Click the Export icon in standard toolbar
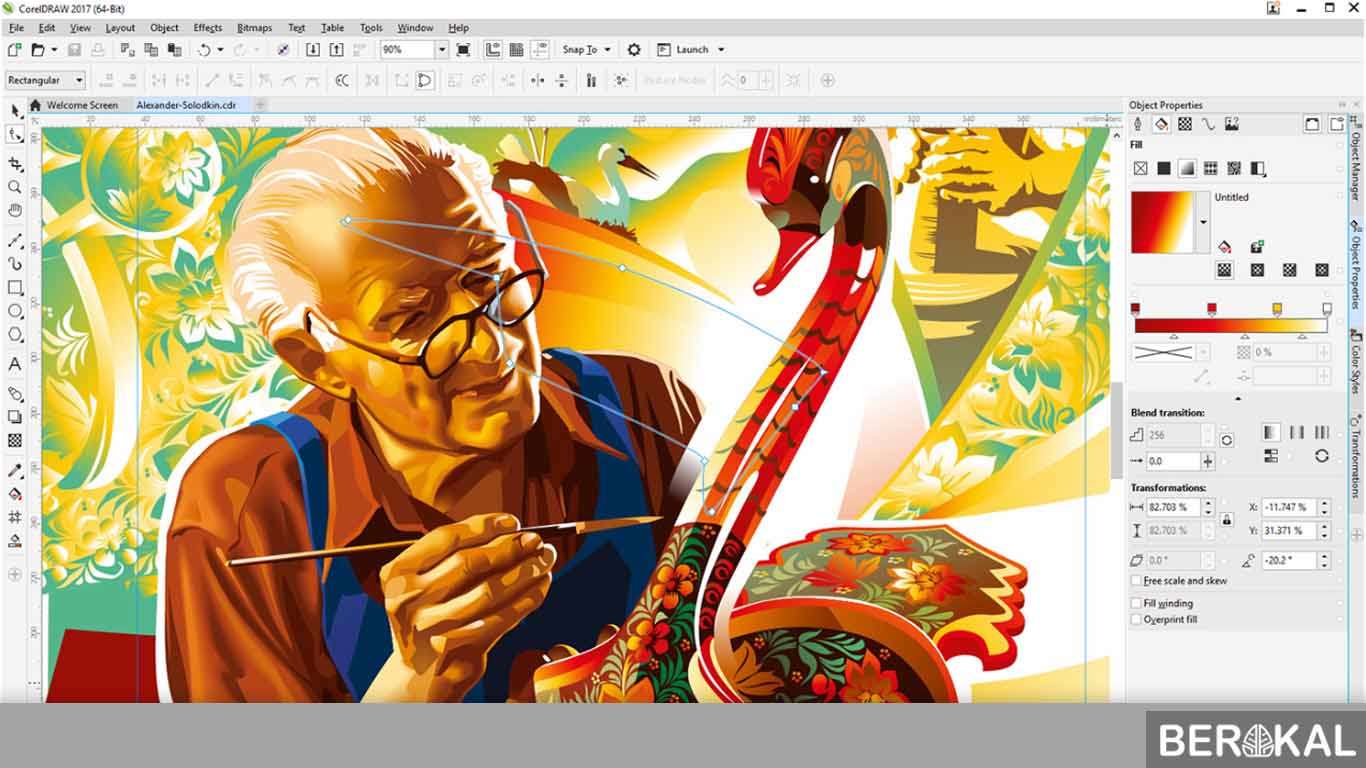 (336, 49)
